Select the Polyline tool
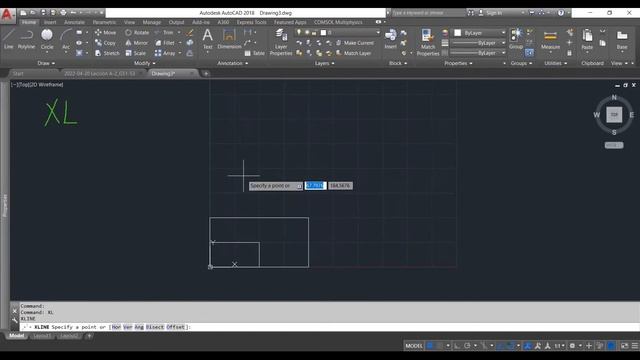Viewport: 640px width, 360px height. (27, 40)
